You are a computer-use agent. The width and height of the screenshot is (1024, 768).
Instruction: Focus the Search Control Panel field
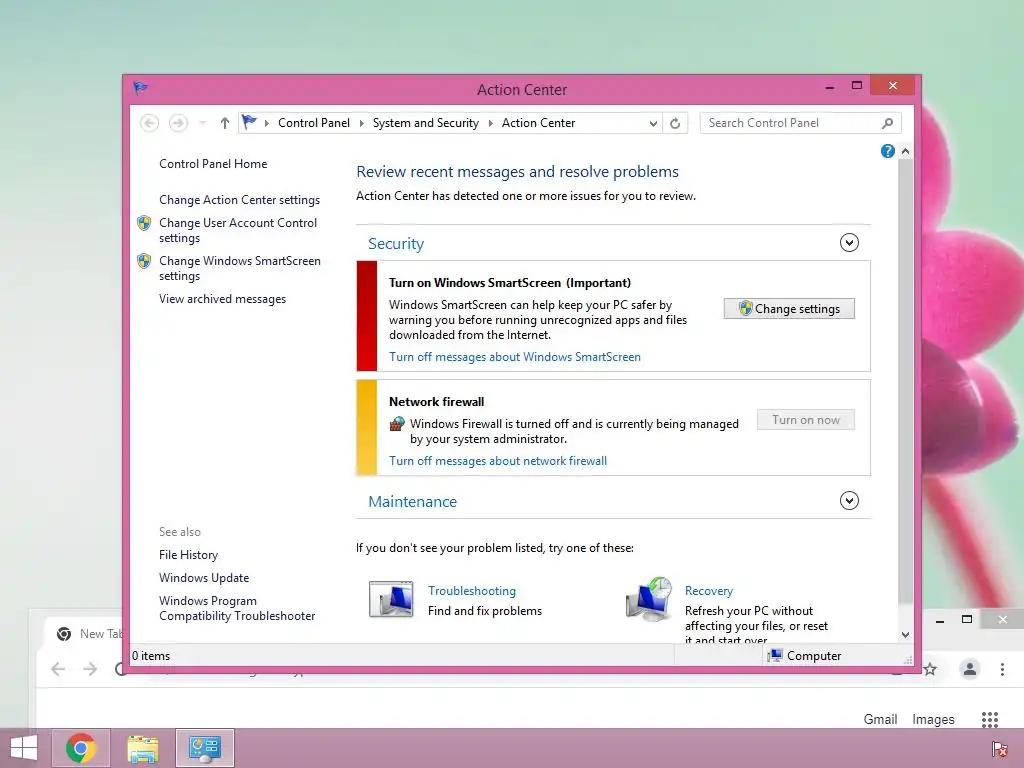[x=792, y=123]
